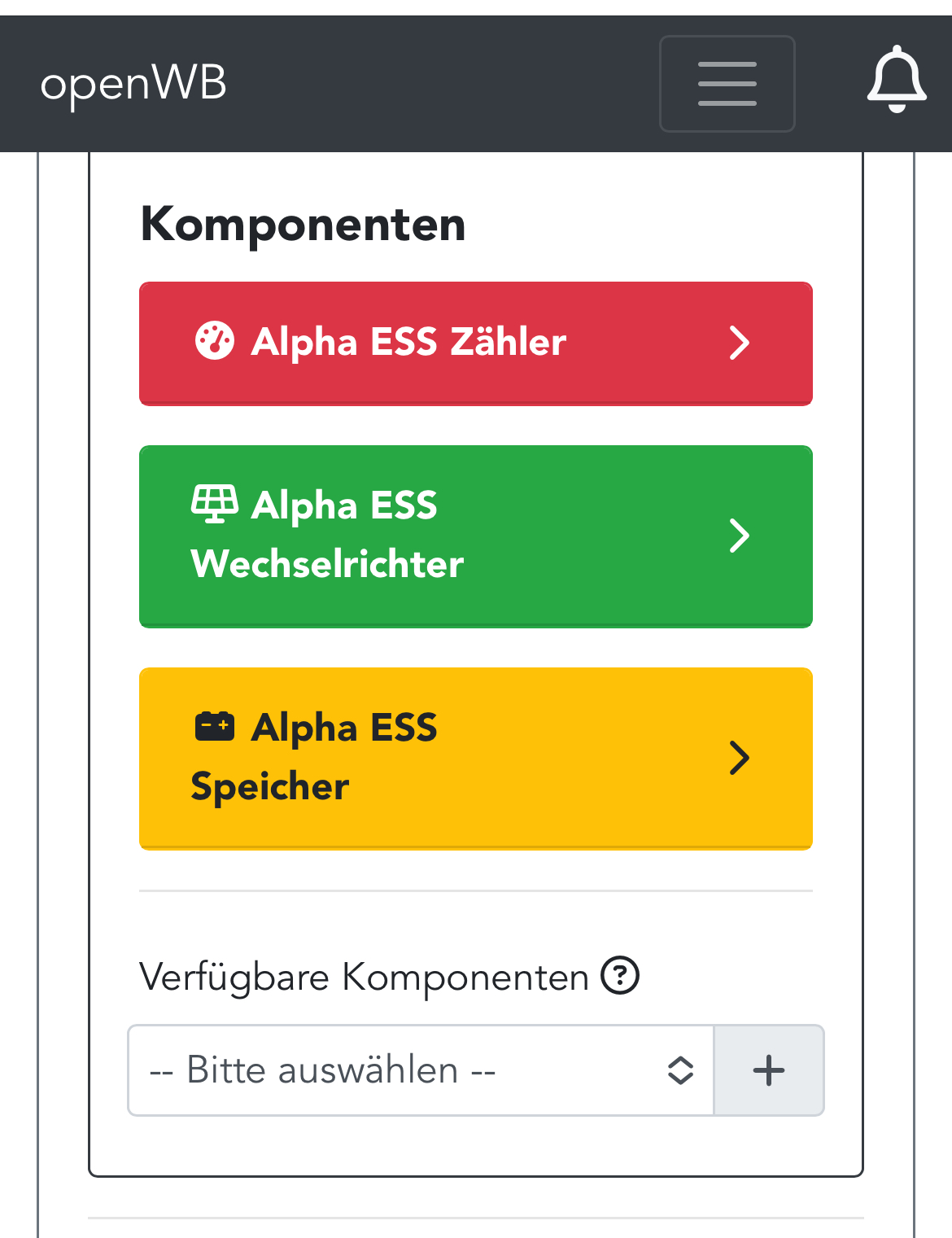Click the gauge icon on Zähler card

(215, 340)
